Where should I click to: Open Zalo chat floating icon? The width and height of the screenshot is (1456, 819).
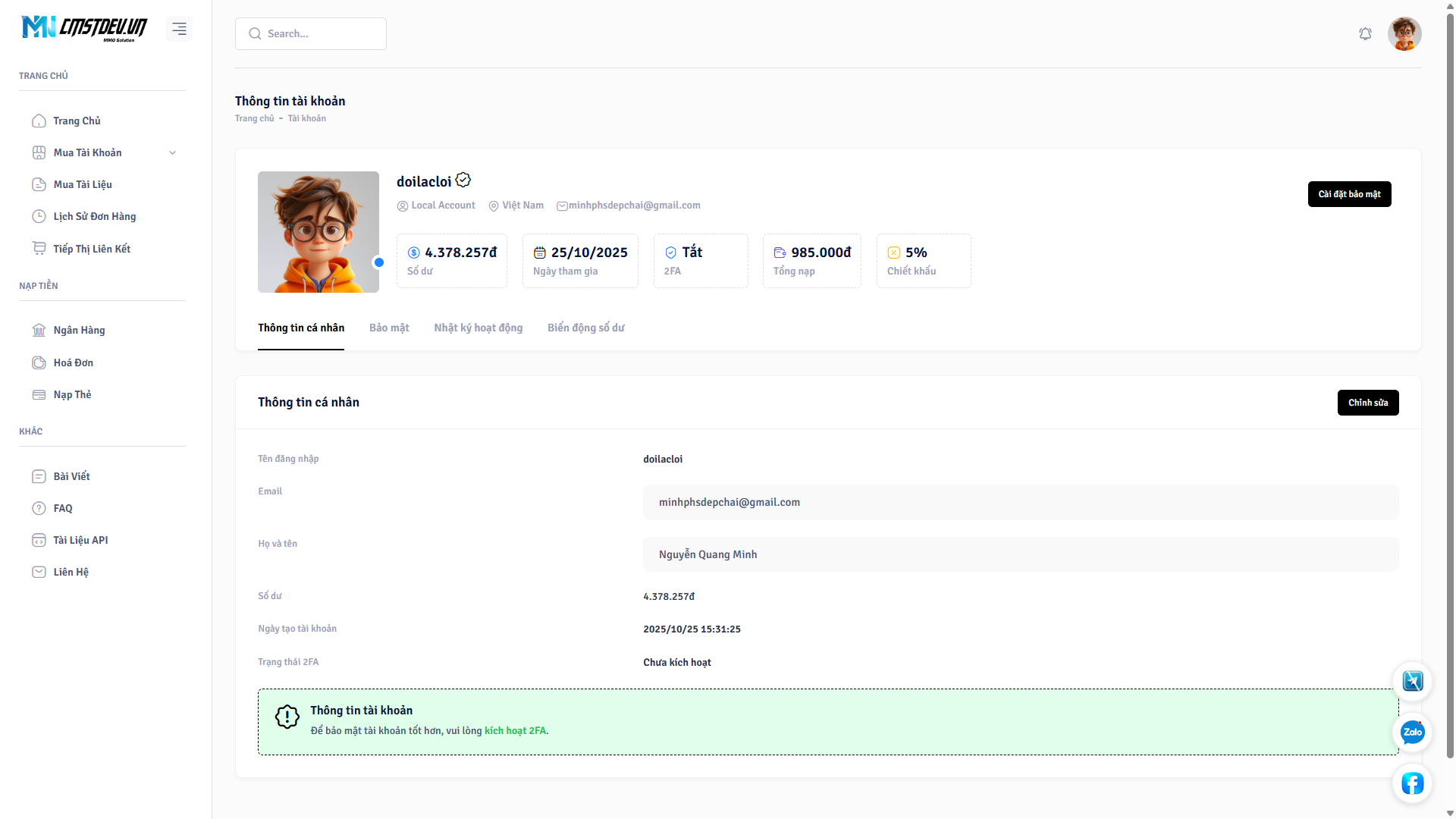(1412, 732)
